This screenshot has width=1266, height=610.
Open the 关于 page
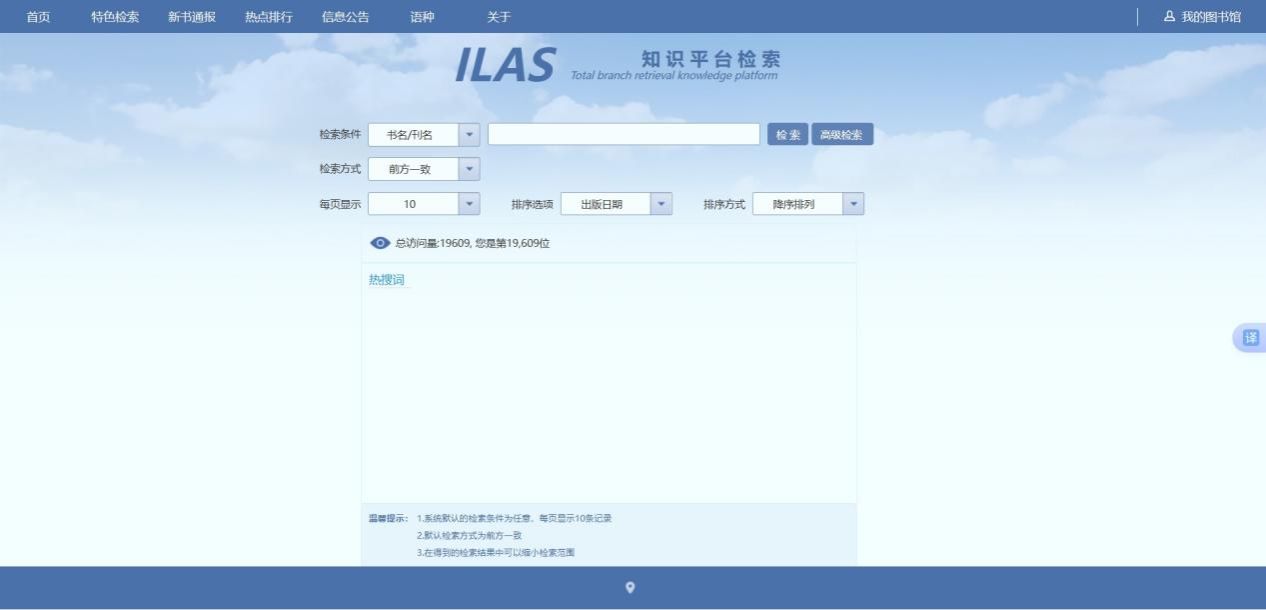(x=499, y=17)
